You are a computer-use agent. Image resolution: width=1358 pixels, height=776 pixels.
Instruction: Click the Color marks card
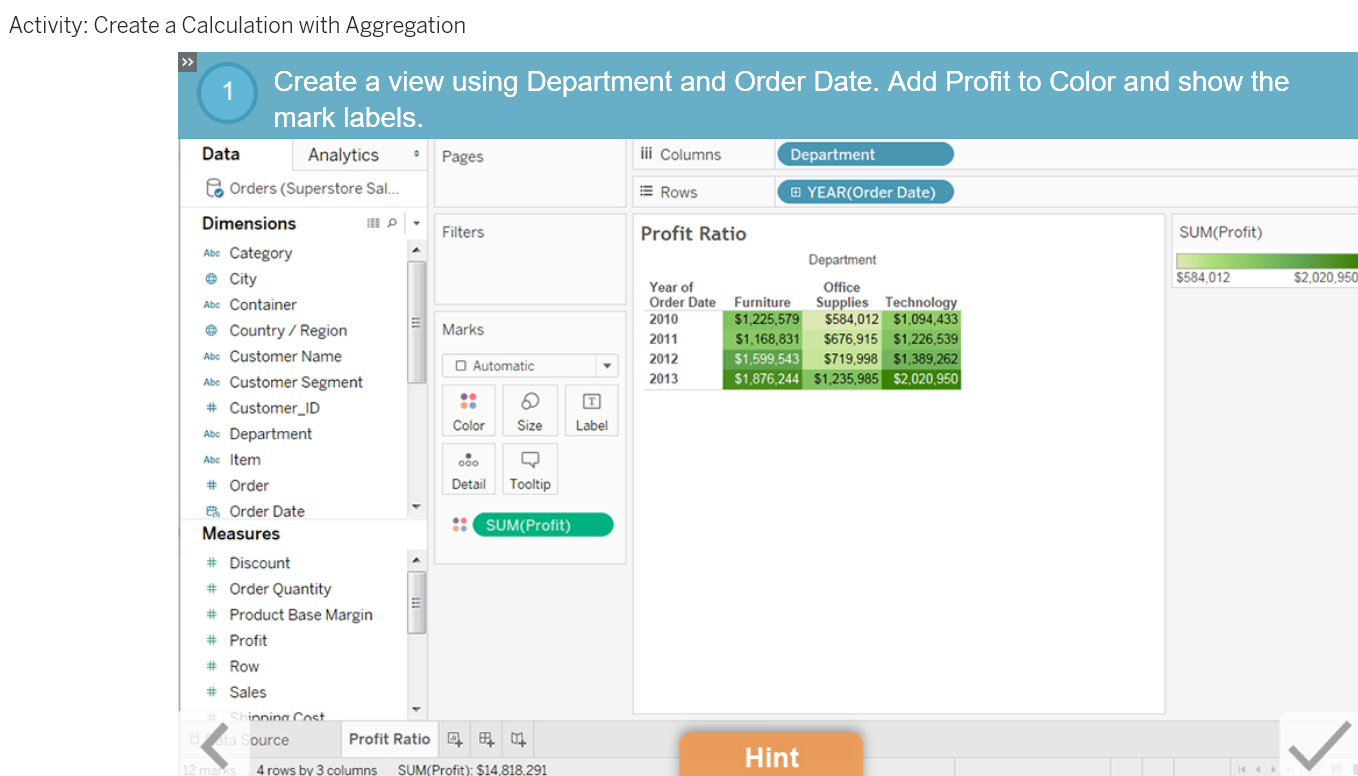click(x=468, y=410)
